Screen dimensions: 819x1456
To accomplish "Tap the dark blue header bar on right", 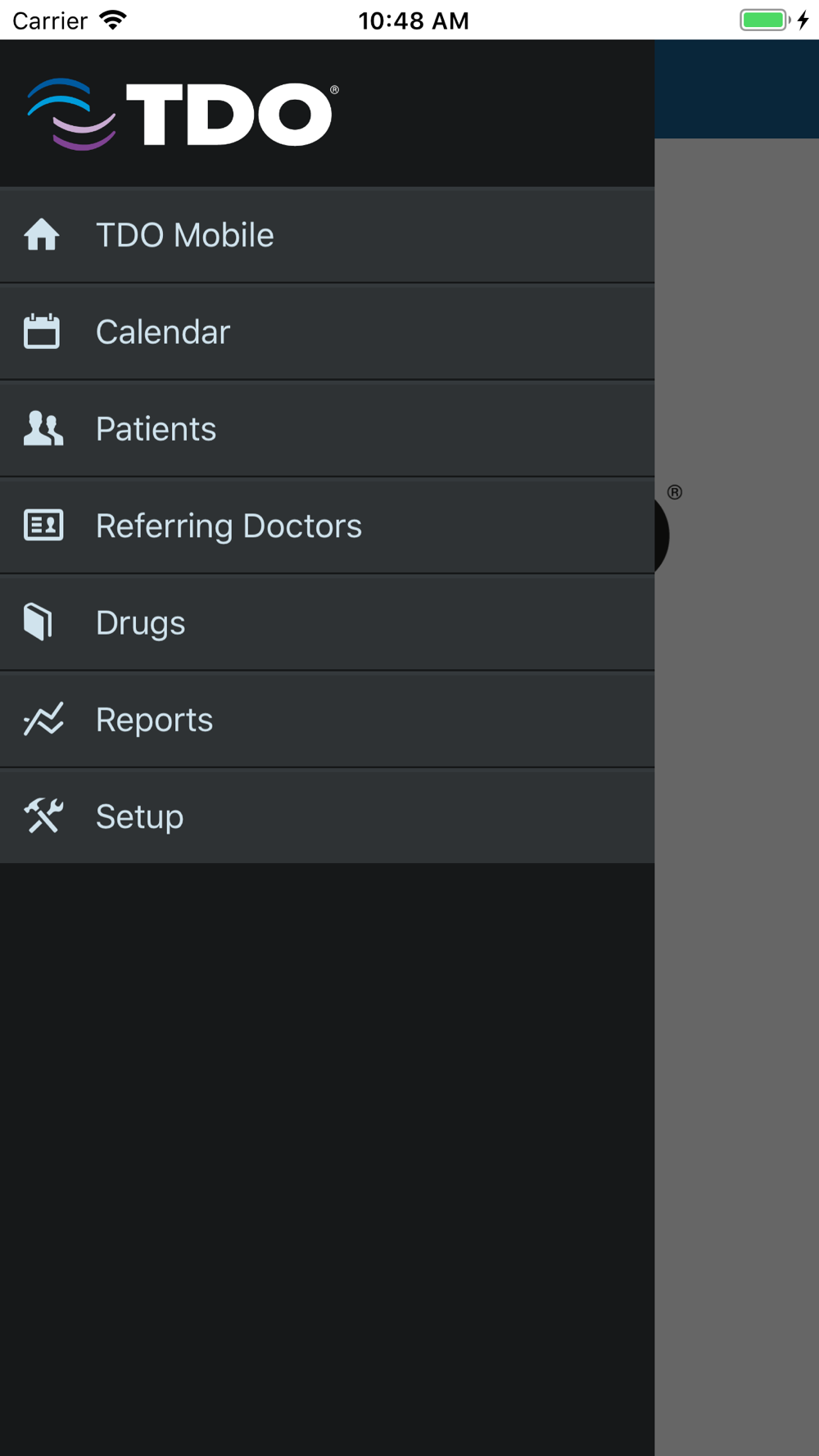I will coord(737,88).
